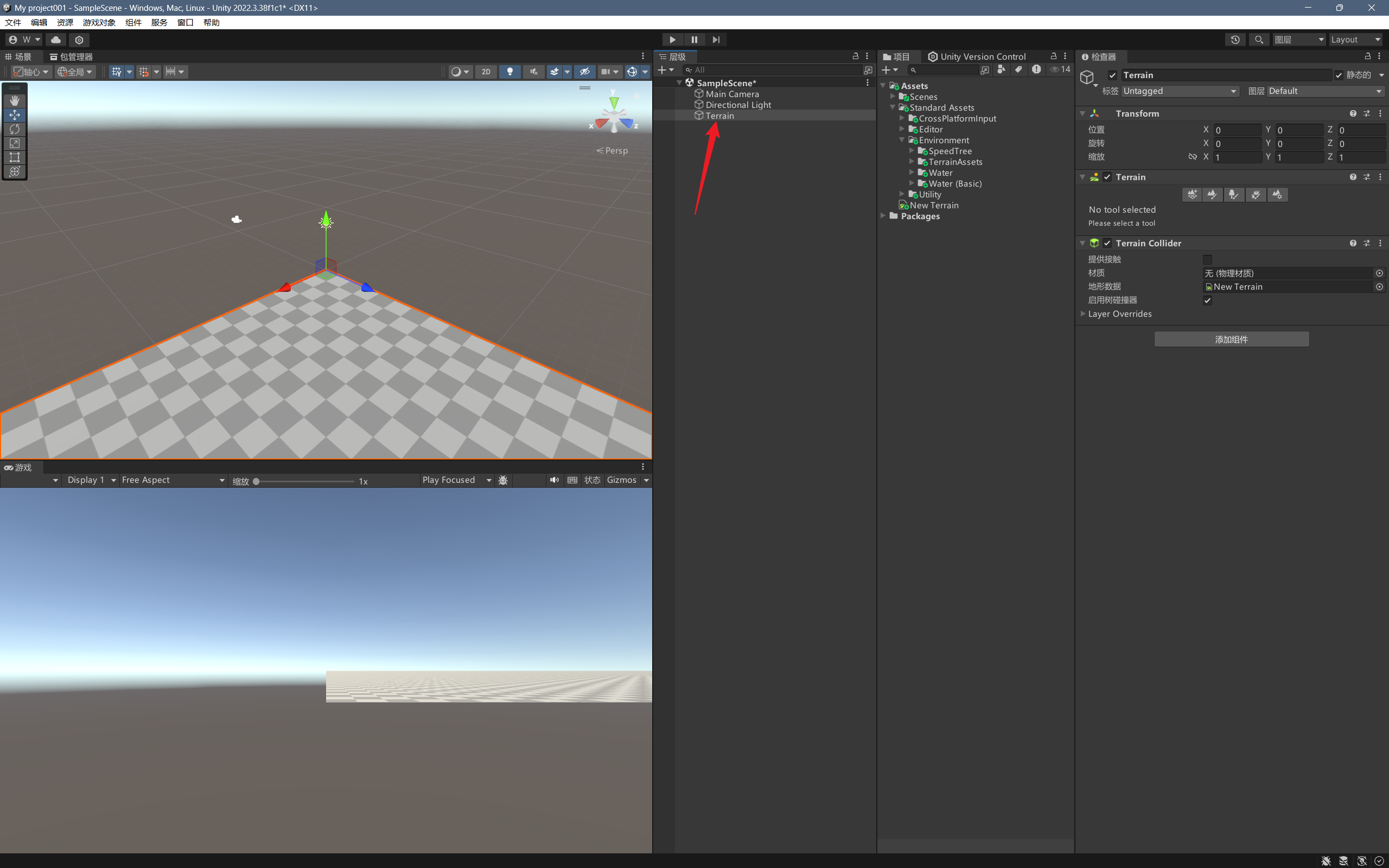Toggle 2D view mode in scene
1389x868 pixels.
(x=486, y=72)
